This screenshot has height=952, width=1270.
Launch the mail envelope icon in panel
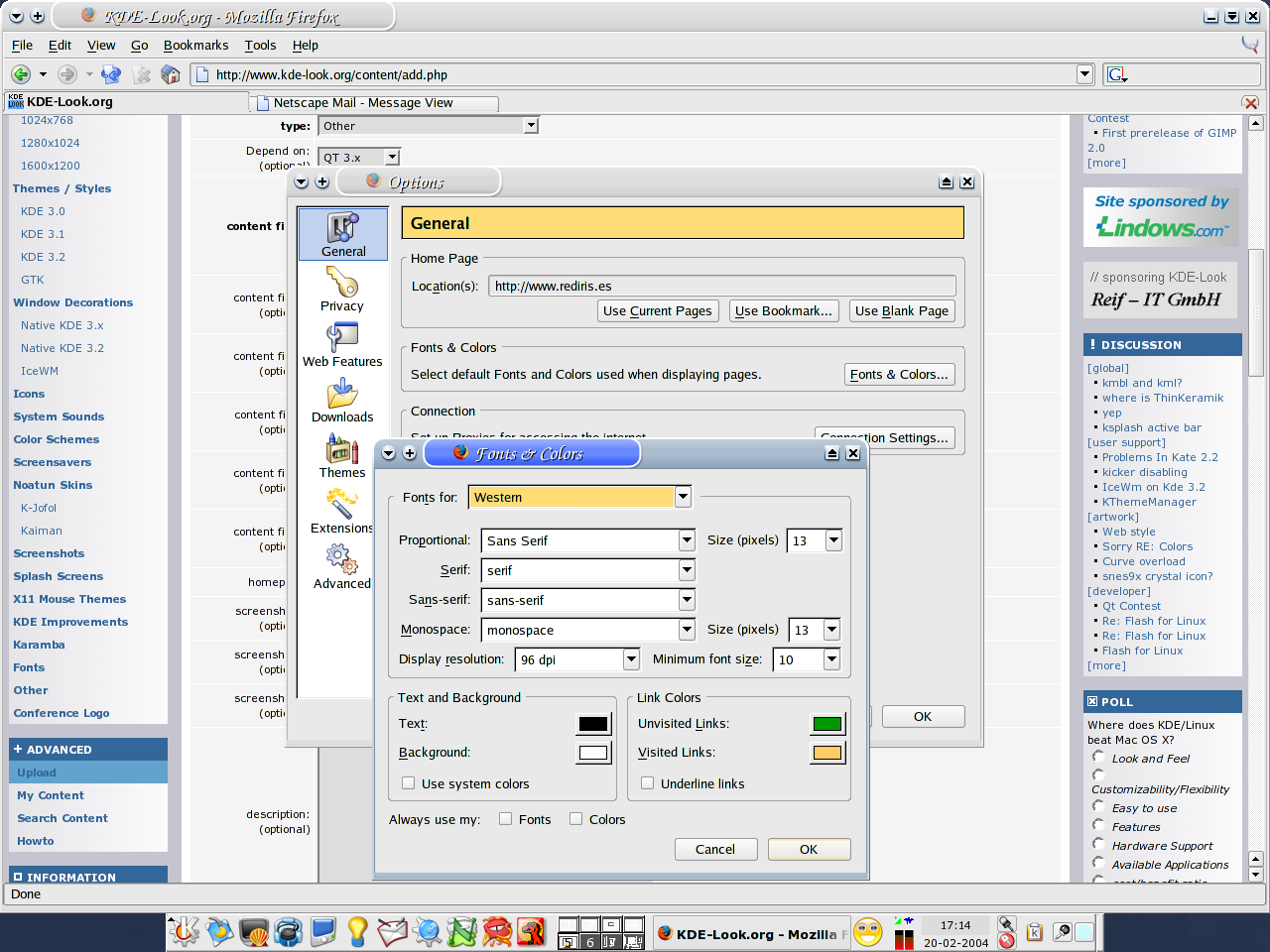pyautogui.click(x=393, y=932)
